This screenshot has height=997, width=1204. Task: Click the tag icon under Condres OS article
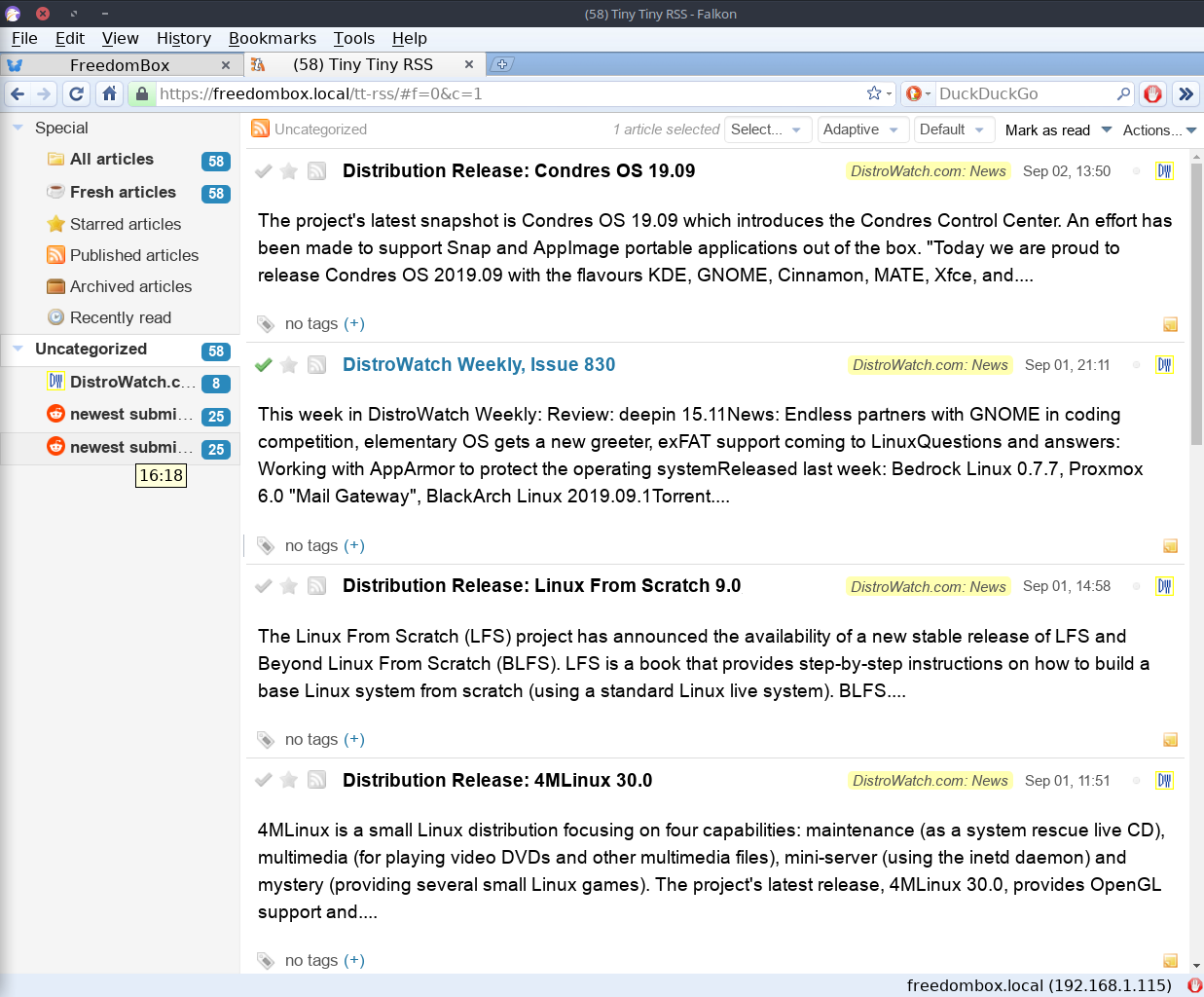(x=266, y=324)
